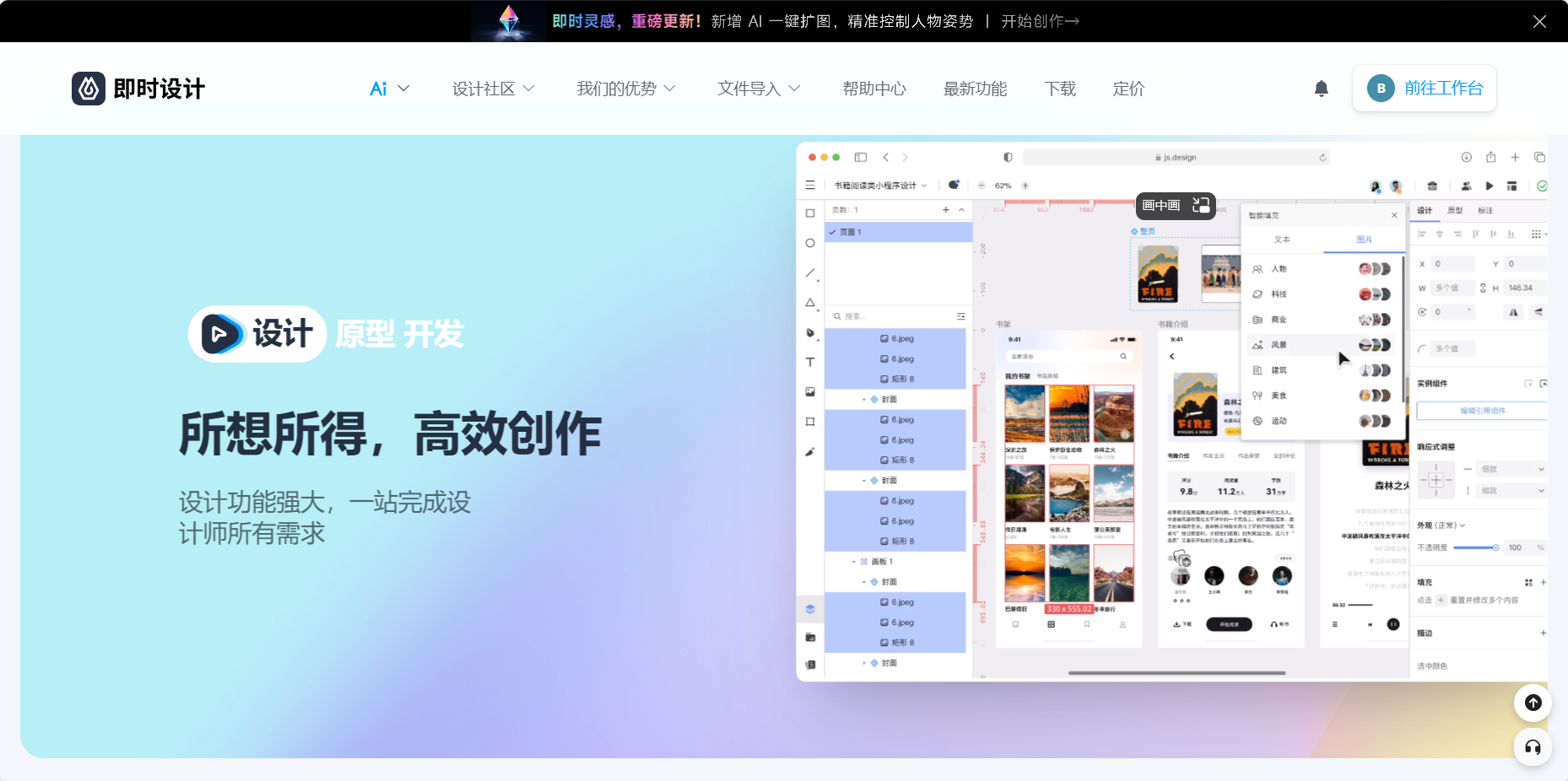This screenshot has height=781, width=1568.
Task: Click the browser reload icon
Action: tap(1322, 158)
